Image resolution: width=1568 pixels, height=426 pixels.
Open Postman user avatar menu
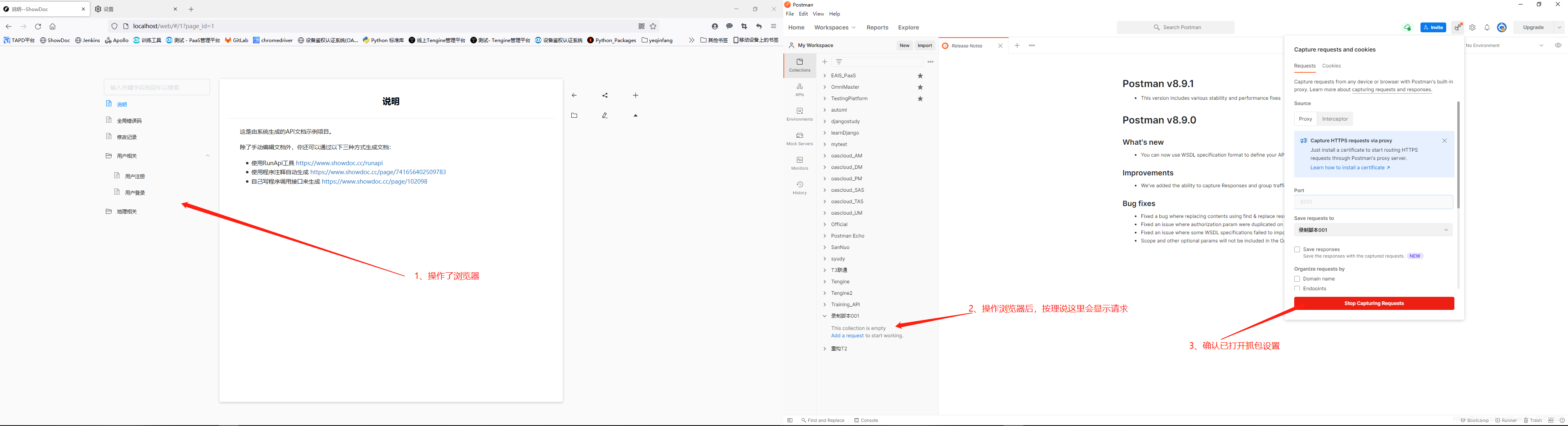pyautogui.click(x=1502, y=27)
